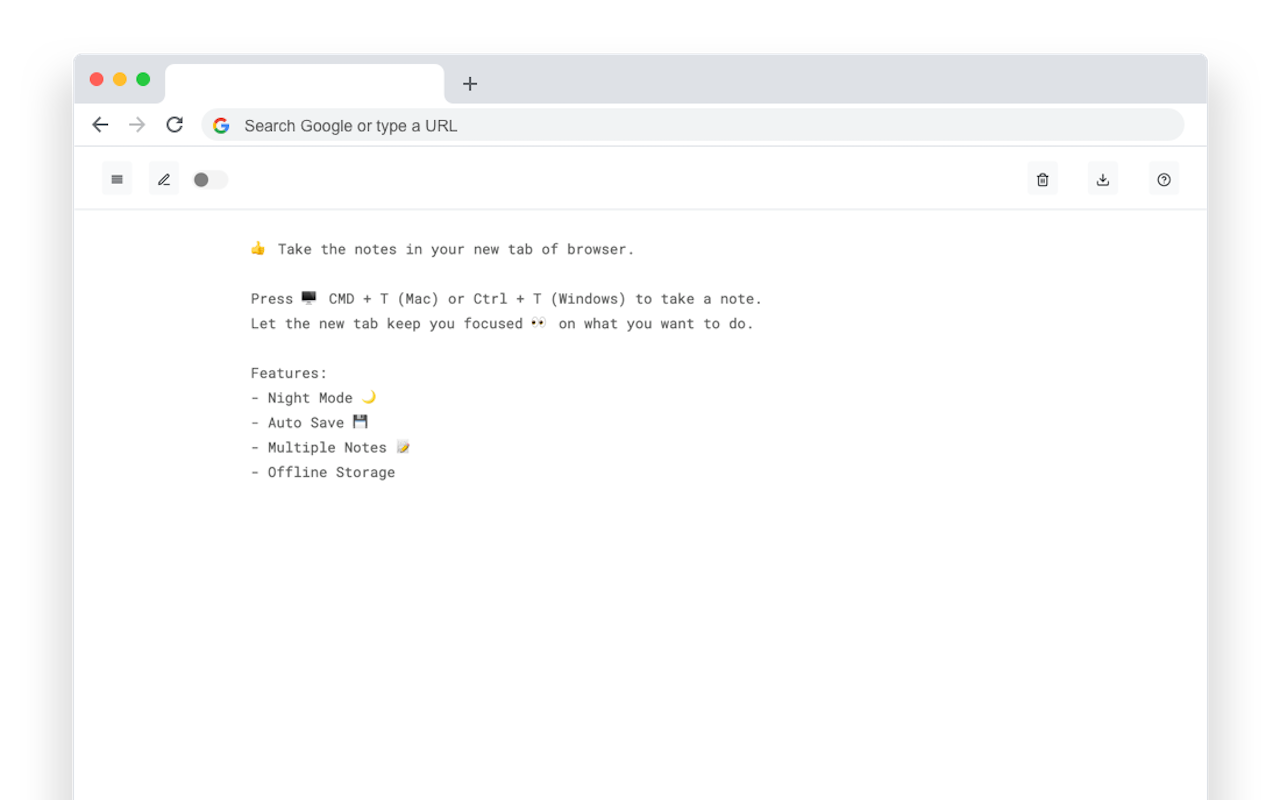The image size is (1280, 800).
Task: Open help via the question mark icon
Action: point(1164,179)
